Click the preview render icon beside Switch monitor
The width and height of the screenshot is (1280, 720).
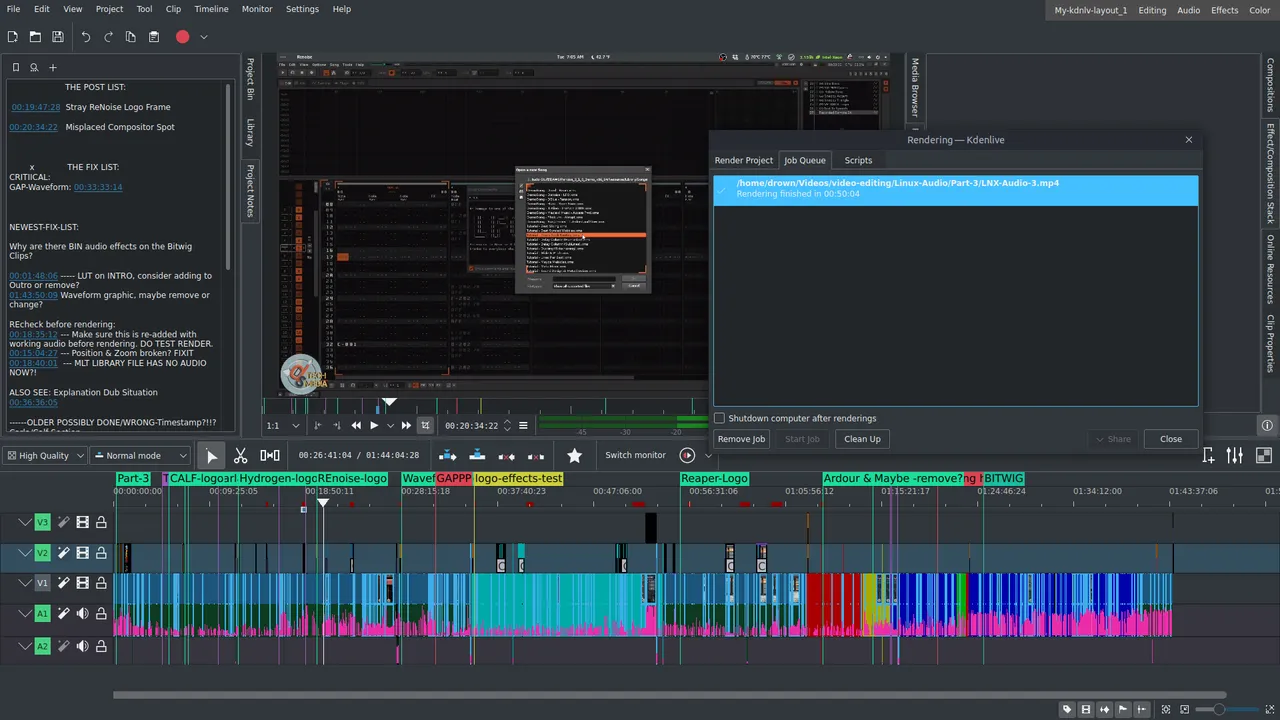[x=687, y=455]
